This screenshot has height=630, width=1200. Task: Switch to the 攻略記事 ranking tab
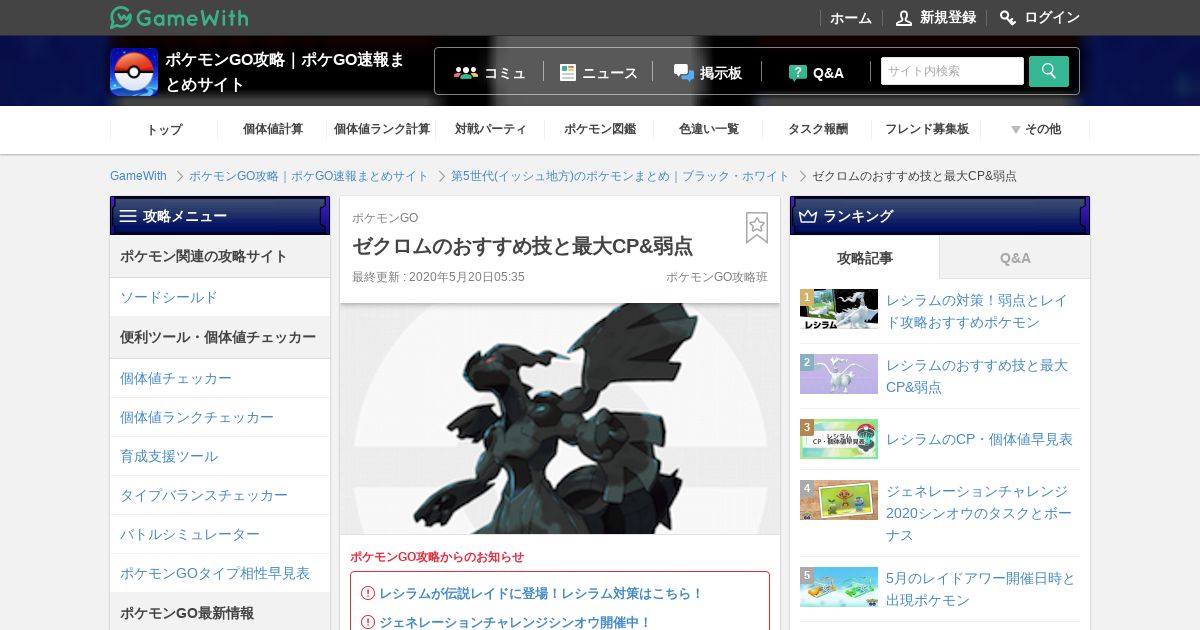[865, 258]
